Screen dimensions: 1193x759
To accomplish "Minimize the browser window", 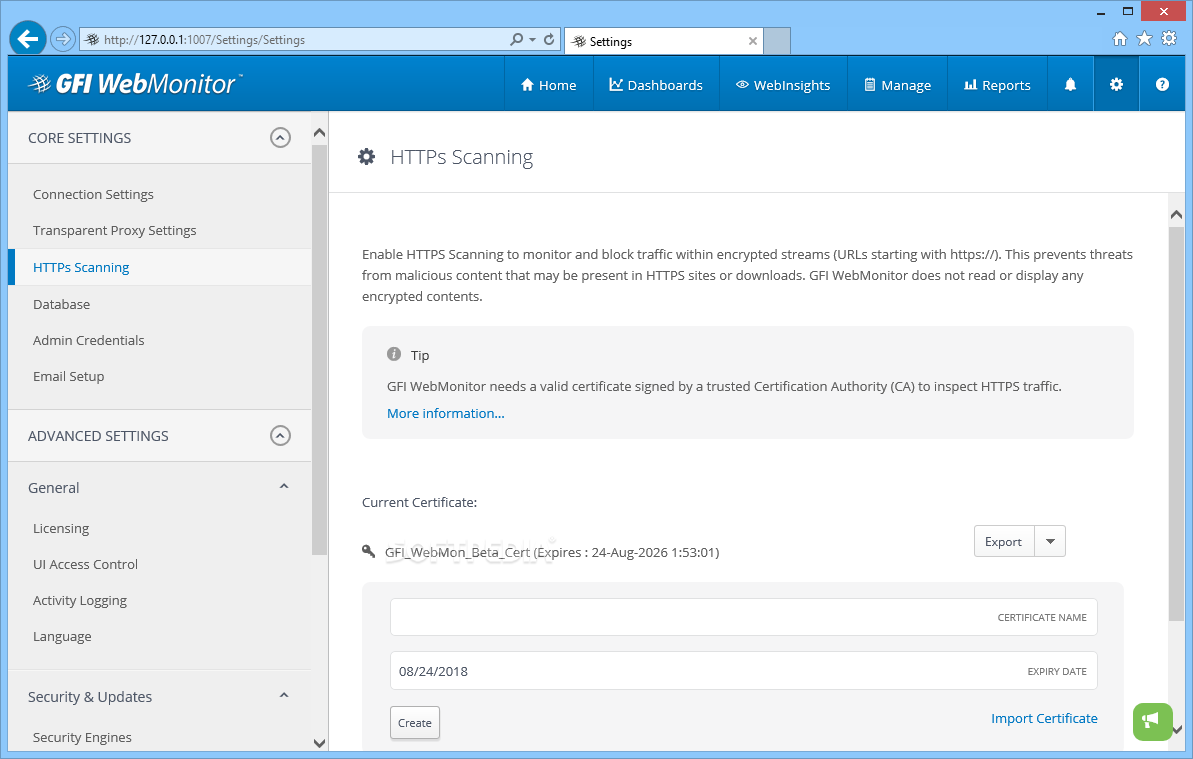I will point(1100,12).
